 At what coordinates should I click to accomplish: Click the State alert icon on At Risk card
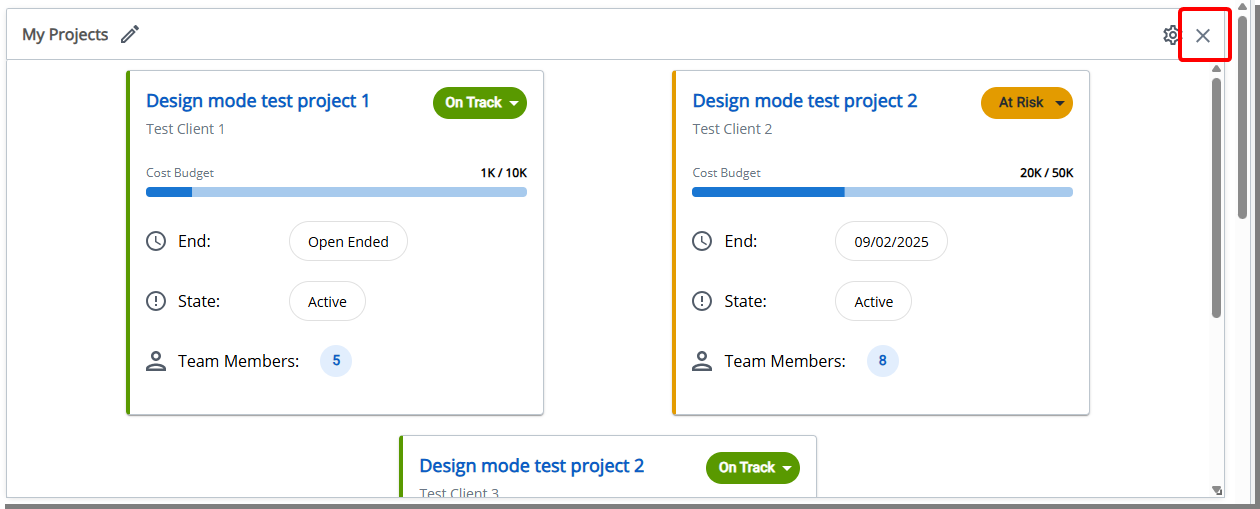702,301
